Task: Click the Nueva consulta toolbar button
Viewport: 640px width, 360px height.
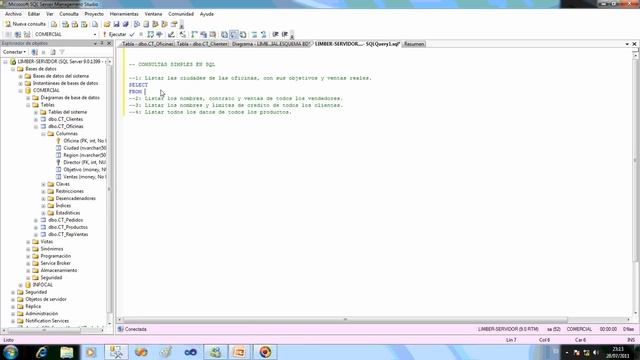Action: click(25, 24)
